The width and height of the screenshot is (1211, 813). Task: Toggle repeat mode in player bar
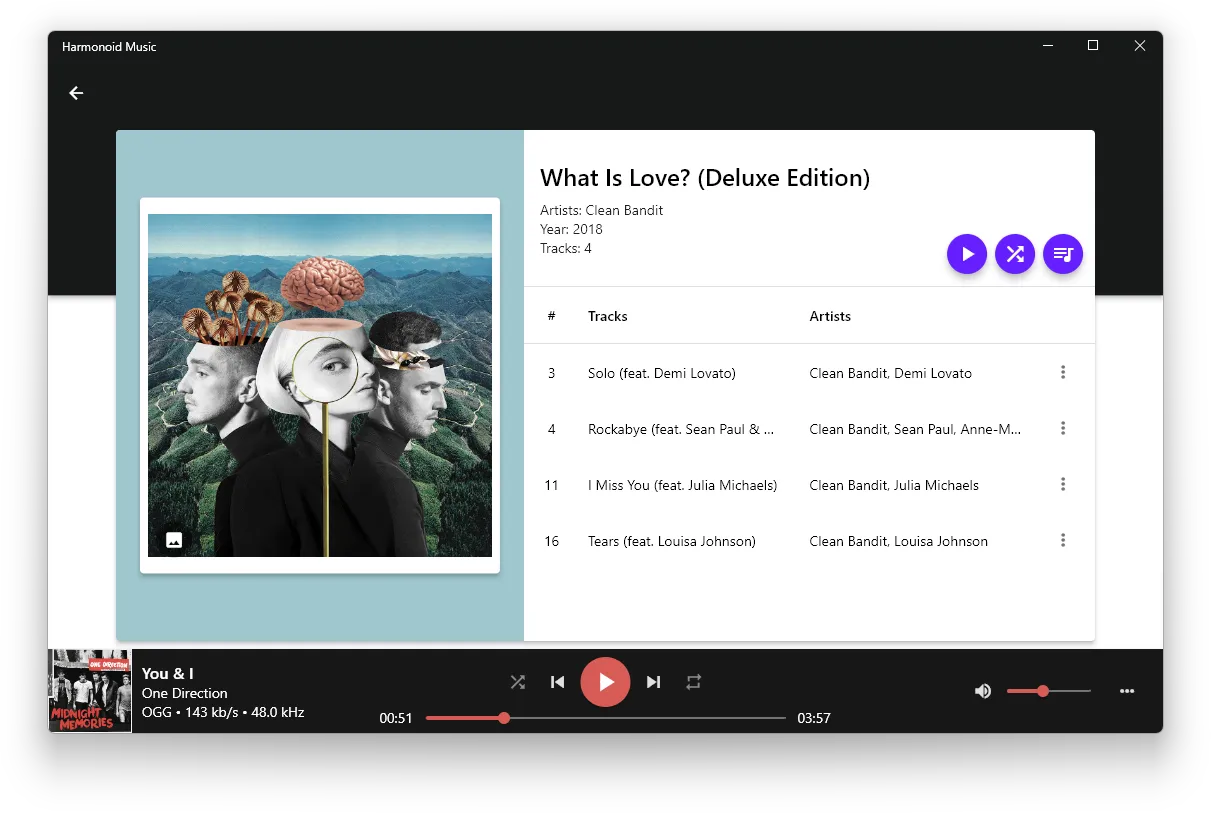[694, 682]
